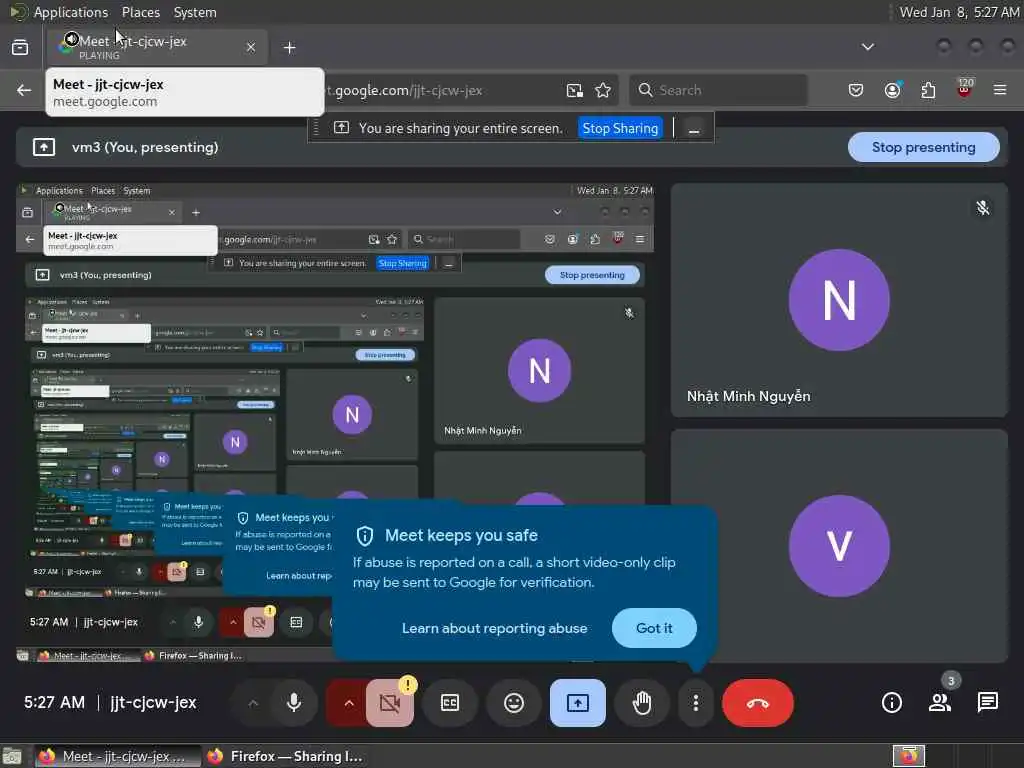This screenshot has height=768, width=1024.
Task: Click Stop Sharing in the Firefox sharing bar
Action: [x=620, y=128]
